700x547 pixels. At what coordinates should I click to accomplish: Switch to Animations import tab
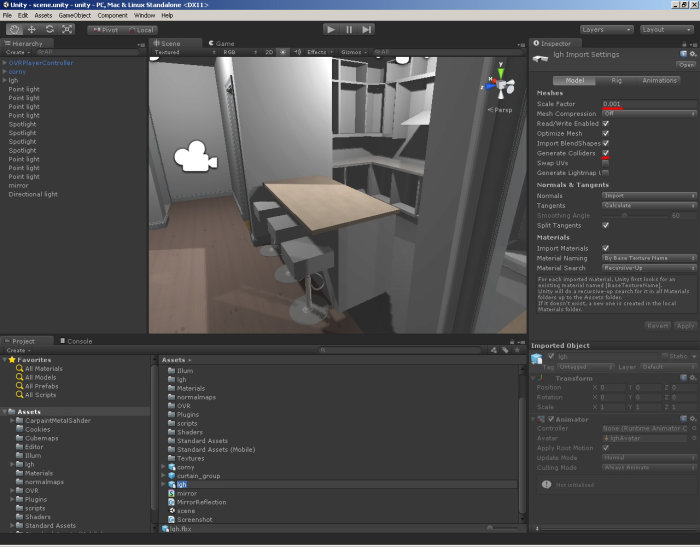(659, 81)
